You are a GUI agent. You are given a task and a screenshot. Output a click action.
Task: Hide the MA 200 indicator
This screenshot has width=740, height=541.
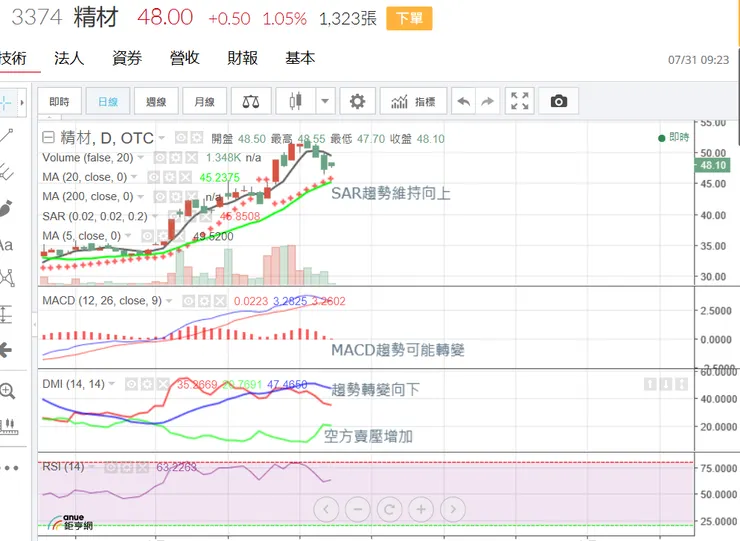coord(160,196)
